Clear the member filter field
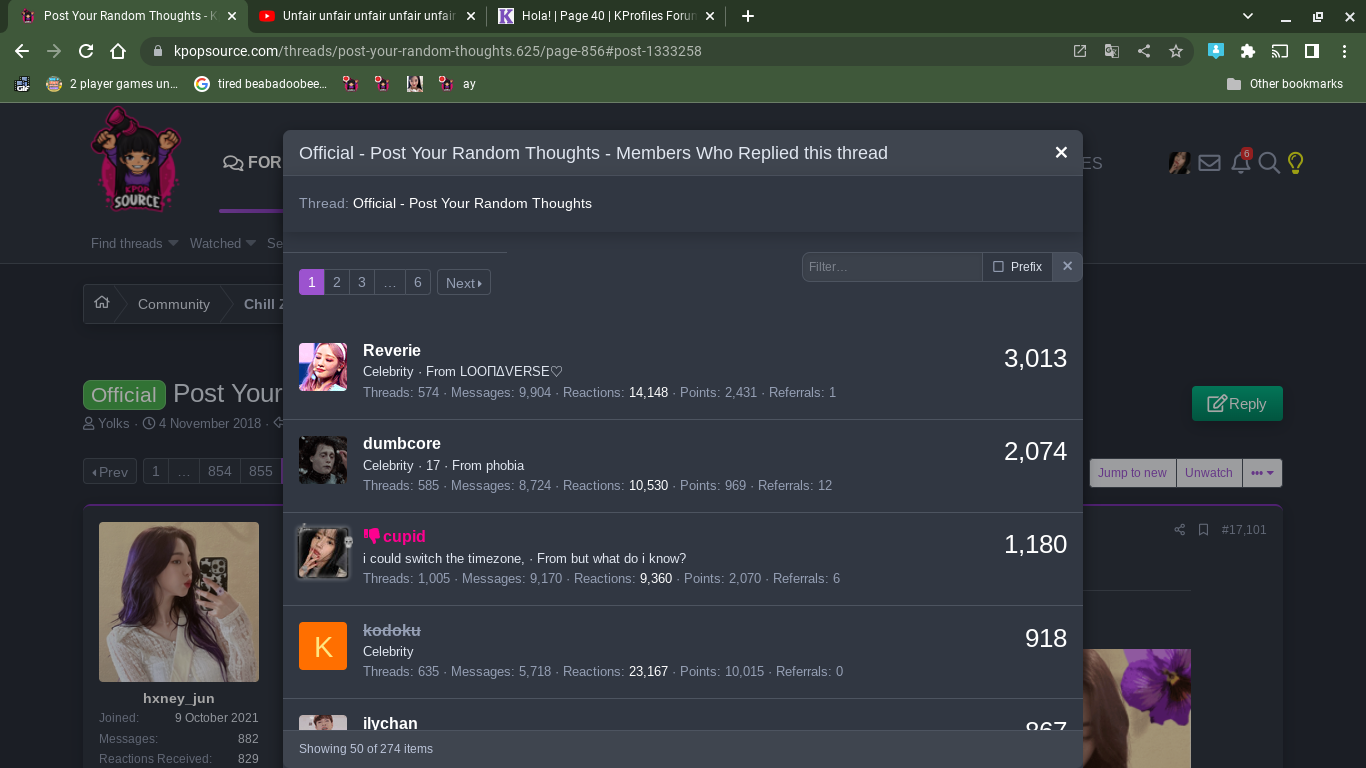Viewport: 1366px width, 768px height. coord(1067,267)
